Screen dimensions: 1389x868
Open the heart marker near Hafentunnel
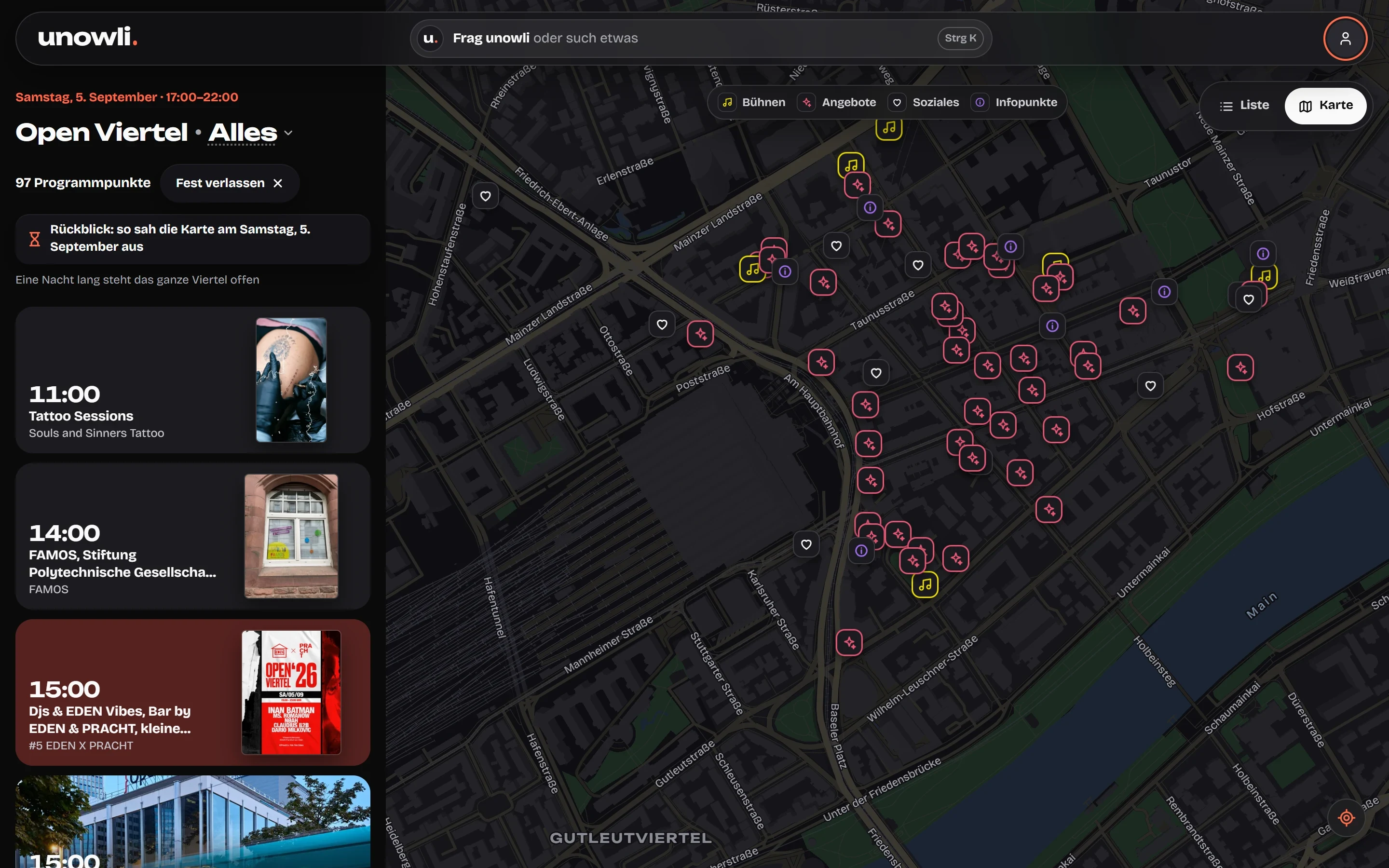point(806,545)
